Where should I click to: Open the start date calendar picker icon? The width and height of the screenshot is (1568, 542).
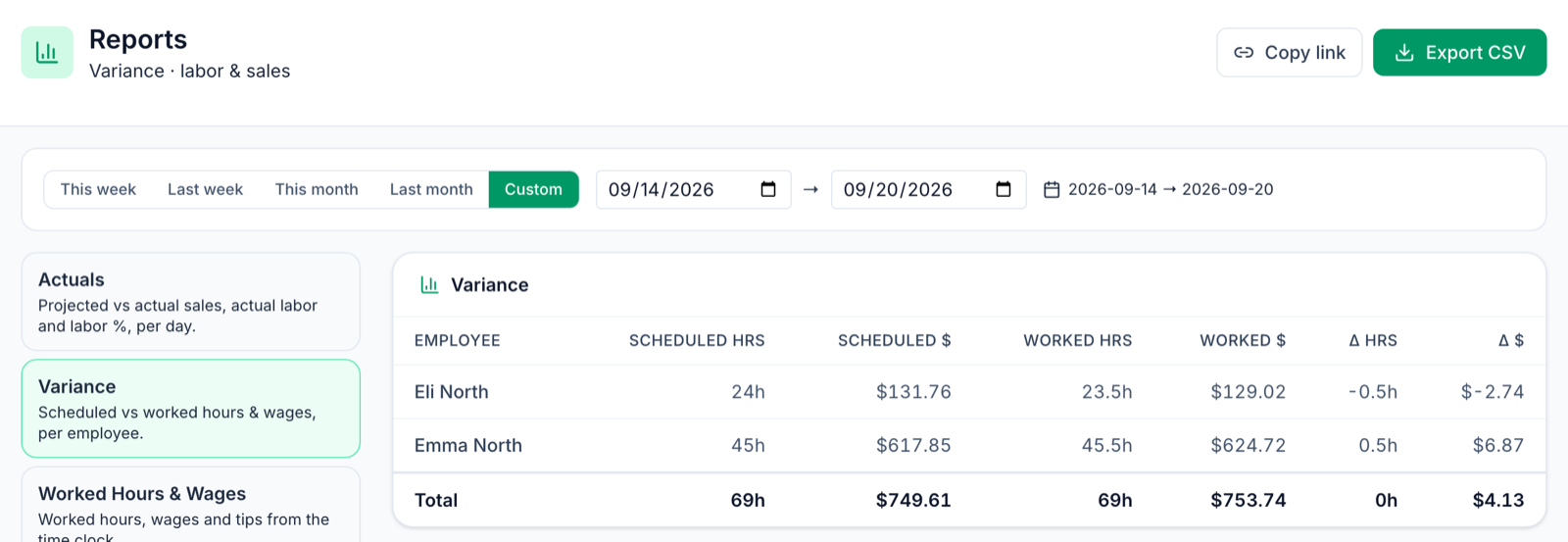[x=768, y=189]
